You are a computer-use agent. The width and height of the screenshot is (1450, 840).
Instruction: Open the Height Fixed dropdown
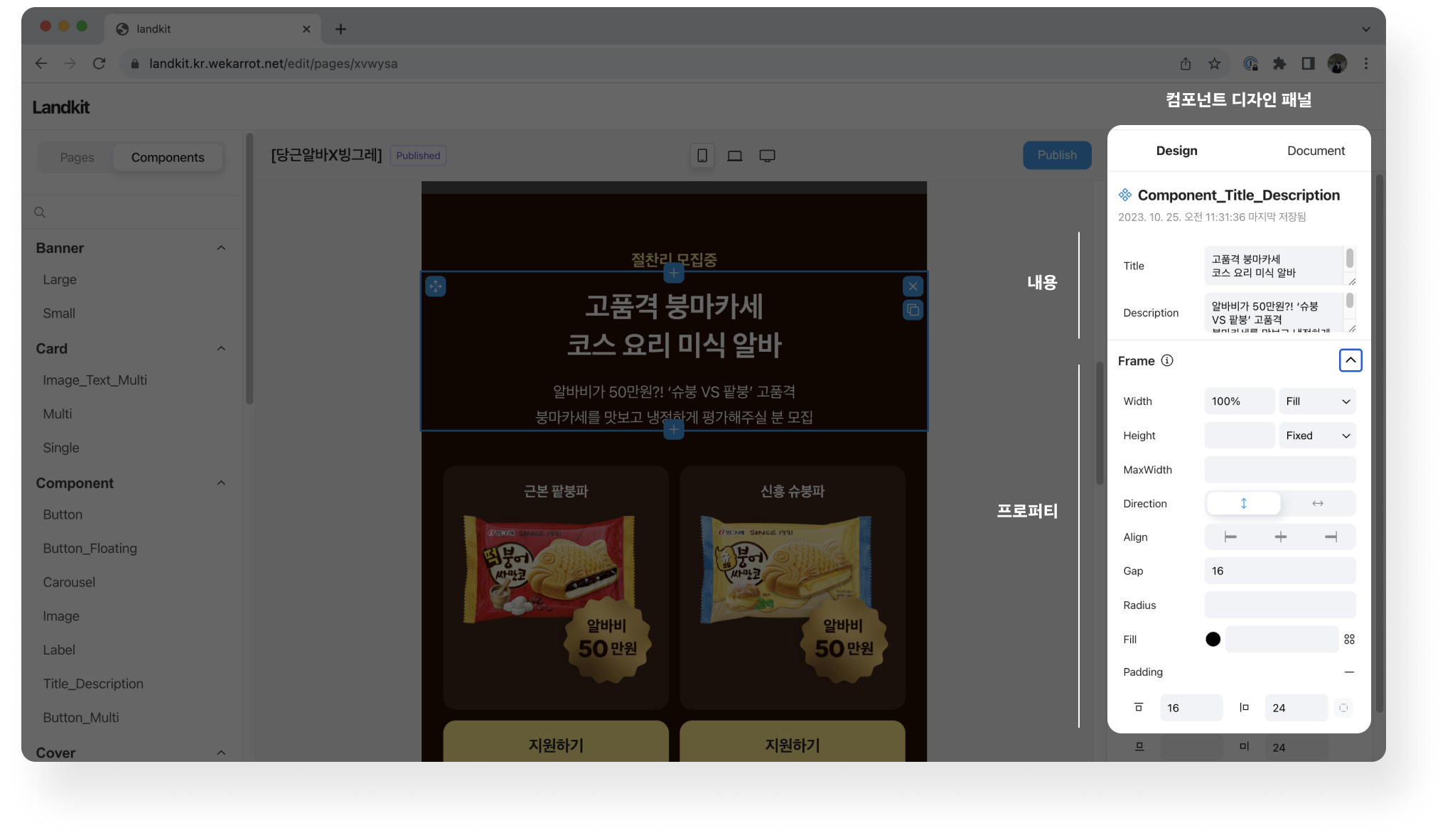coord(1317,436)
